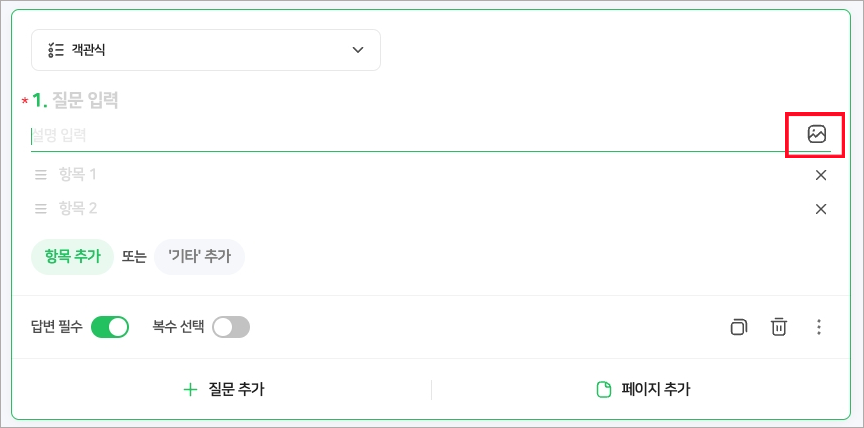This screenshot has width=864, height=428.
Task: Remove 항목 1 with its X icon
Action: (x=820, y=175)
